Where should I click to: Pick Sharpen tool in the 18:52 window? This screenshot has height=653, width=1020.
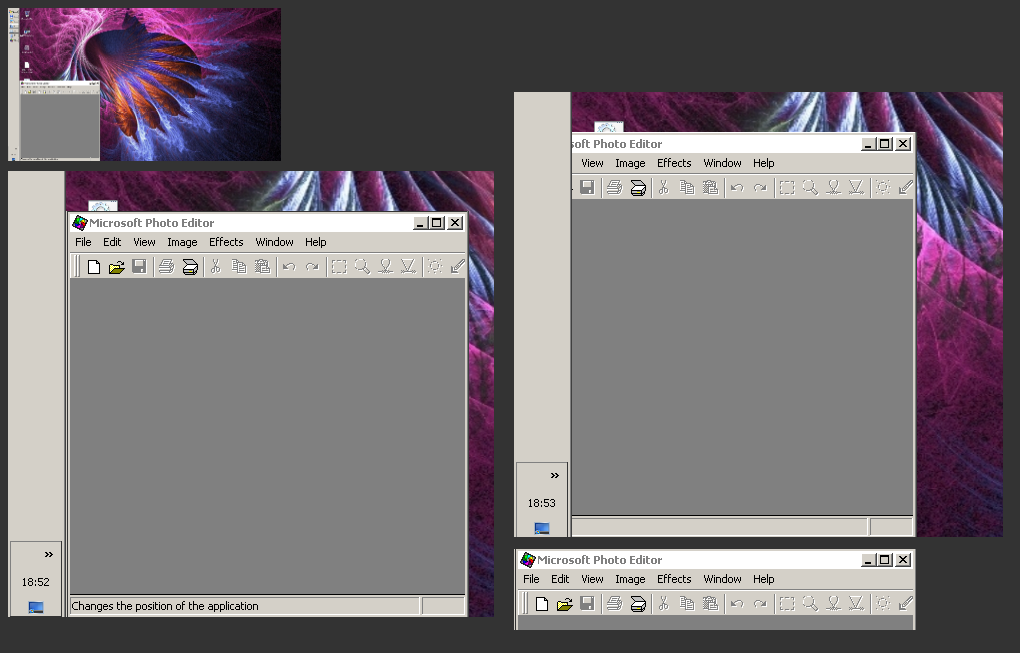pos(409,267)
